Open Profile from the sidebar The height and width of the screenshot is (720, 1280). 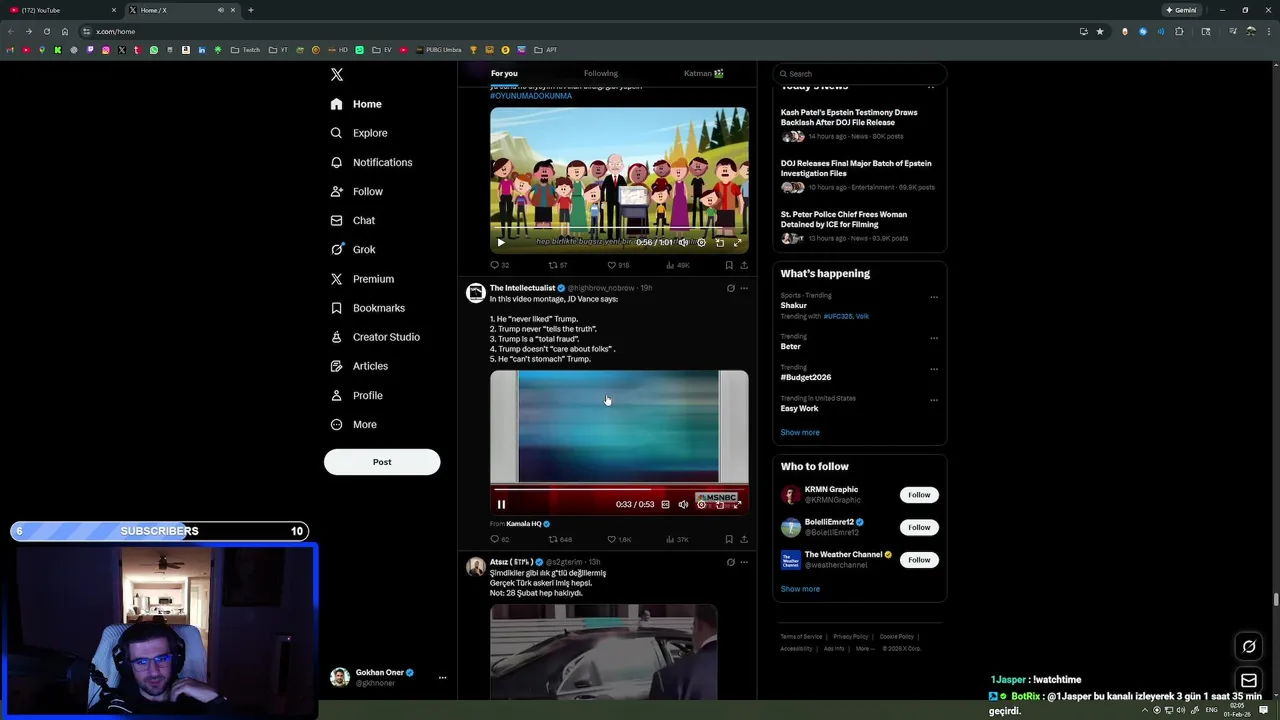tap(357, 395)
